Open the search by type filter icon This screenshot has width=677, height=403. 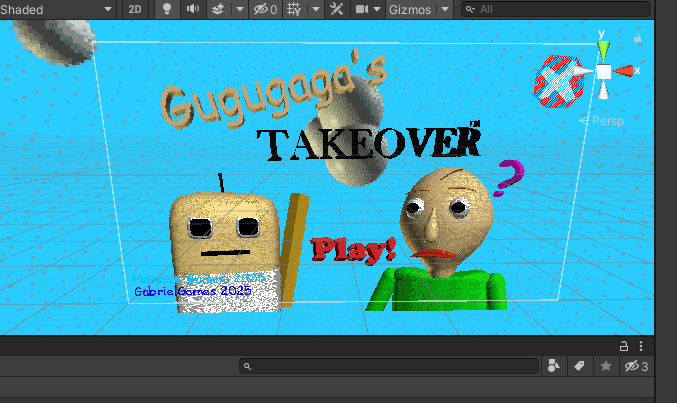(554, 366)
